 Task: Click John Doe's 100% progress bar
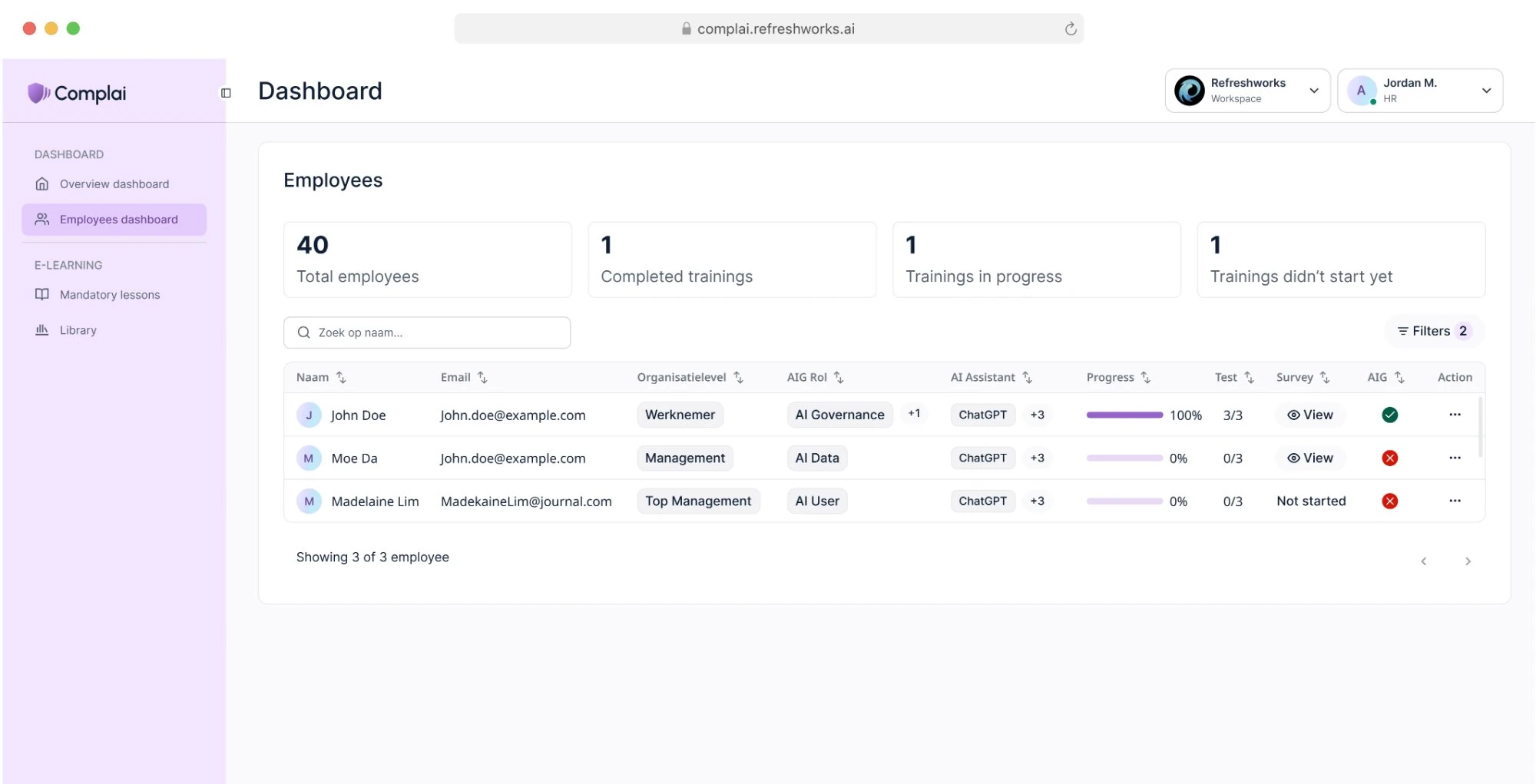(1124, 415)
